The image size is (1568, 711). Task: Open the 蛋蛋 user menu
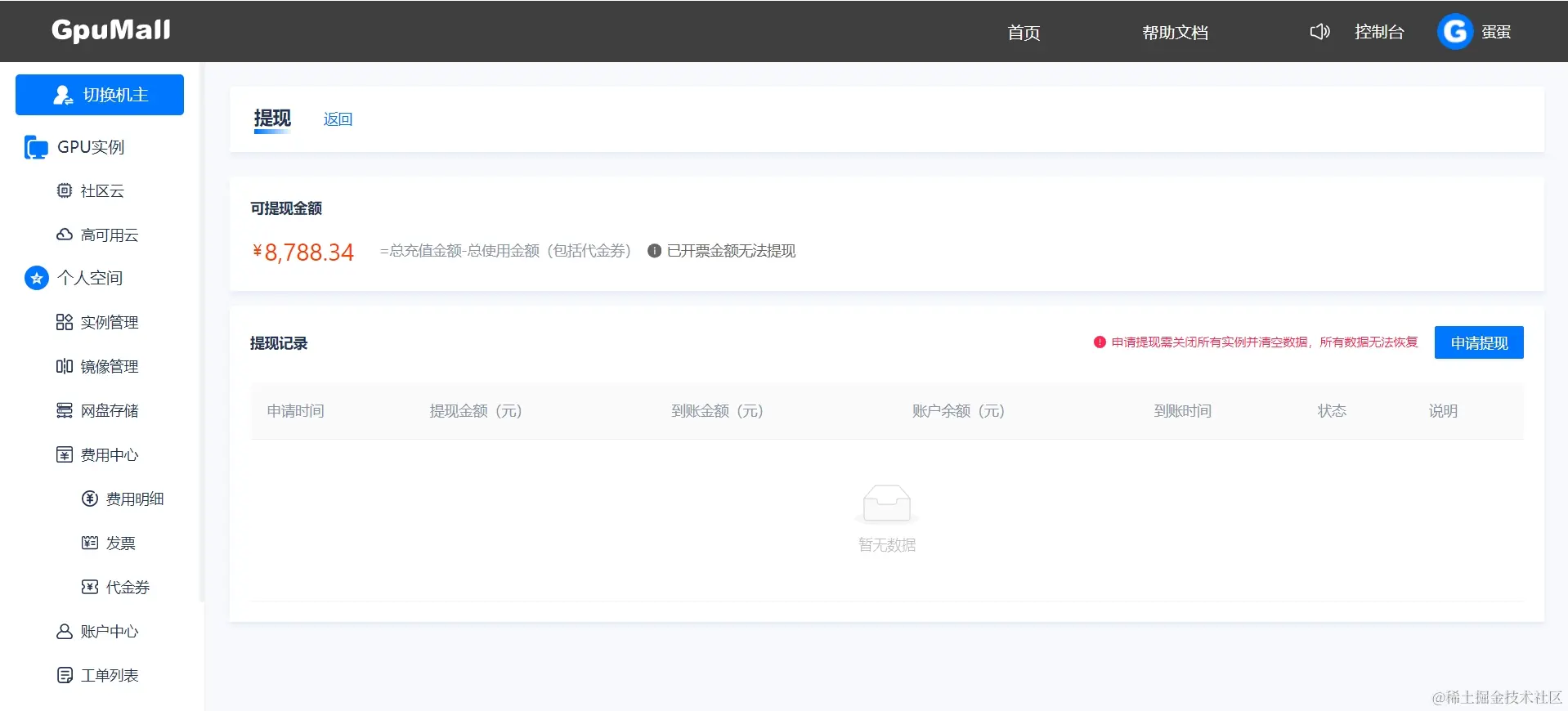coord(1496,32)
